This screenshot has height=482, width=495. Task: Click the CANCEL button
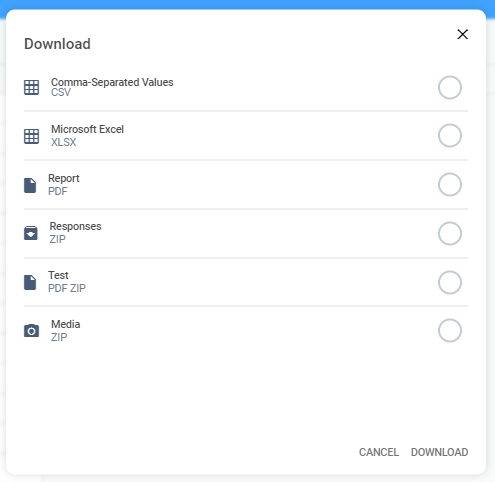[x=379, y=452]
